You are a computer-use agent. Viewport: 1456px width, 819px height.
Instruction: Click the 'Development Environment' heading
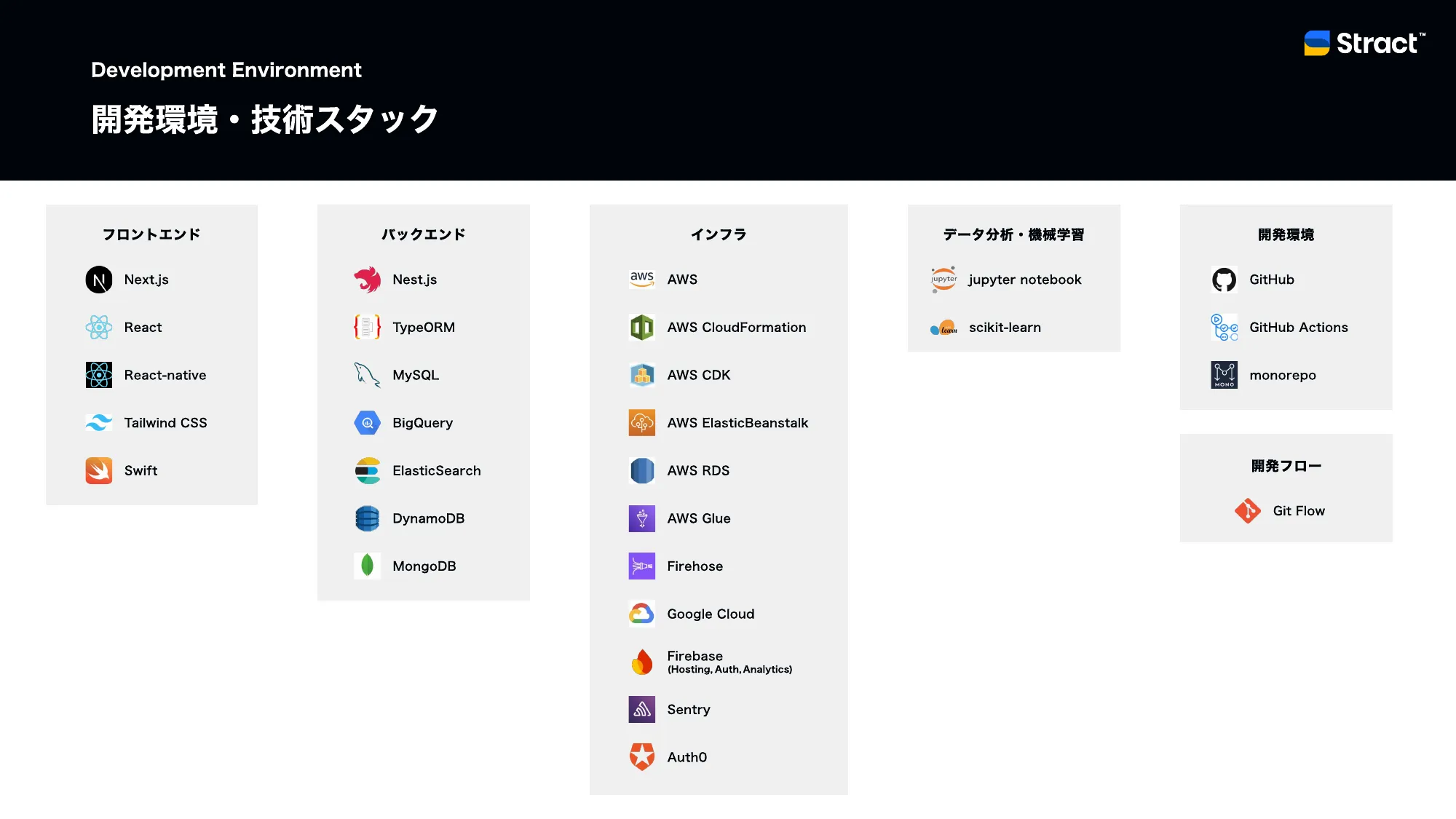226,70
